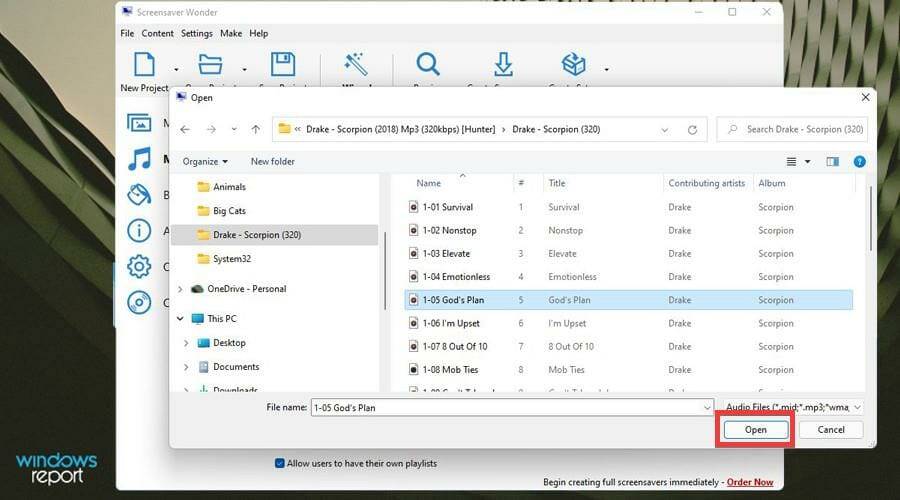Go back in the Open dialog

pos(185,130)
